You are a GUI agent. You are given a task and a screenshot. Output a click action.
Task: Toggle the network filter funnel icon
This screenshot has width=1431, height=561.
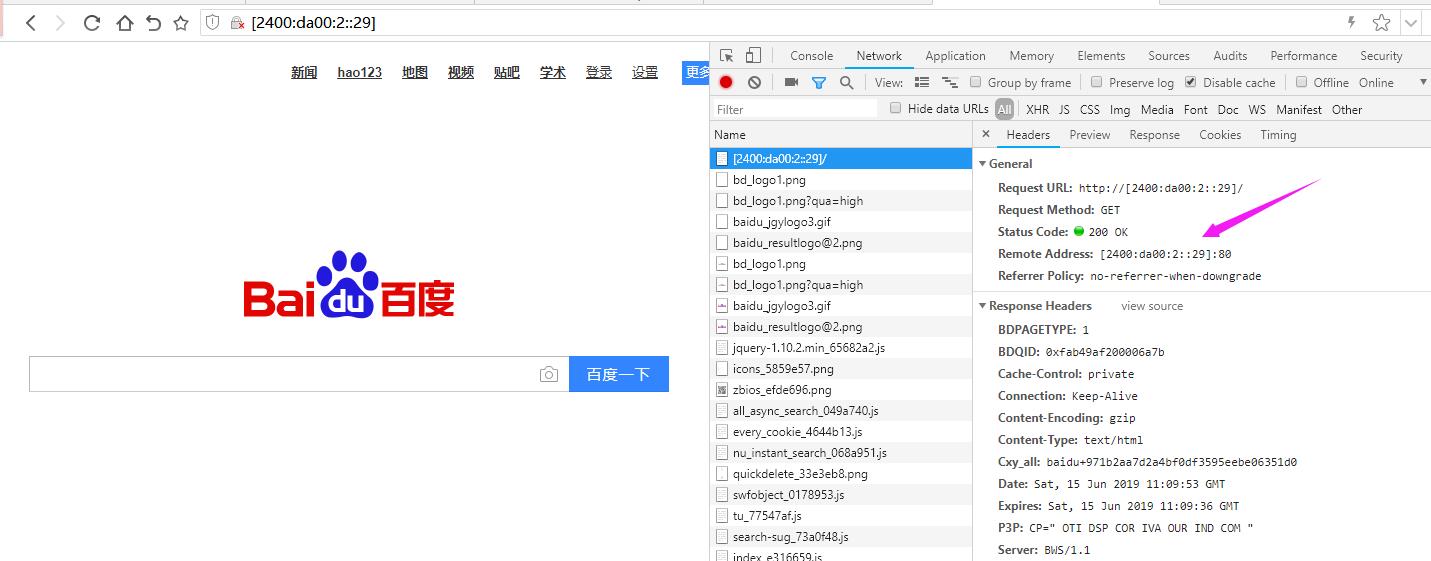click(x=819, y=82)
